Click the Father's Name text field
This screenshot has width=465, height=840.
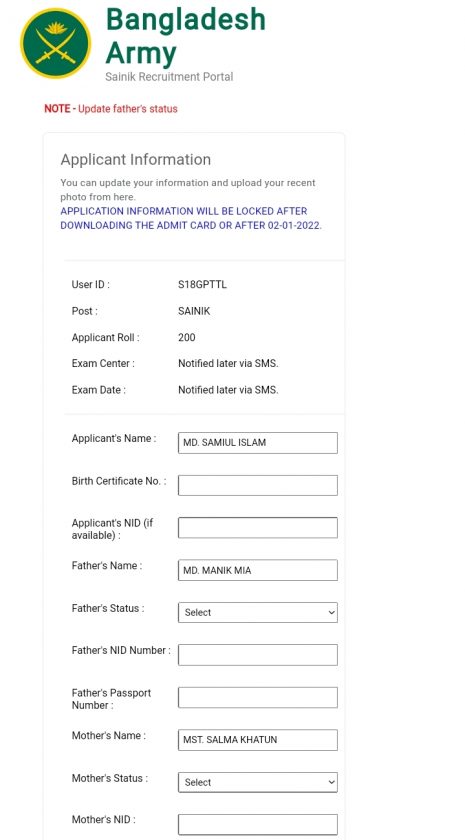pyautogui.click(x=258, y=570)
